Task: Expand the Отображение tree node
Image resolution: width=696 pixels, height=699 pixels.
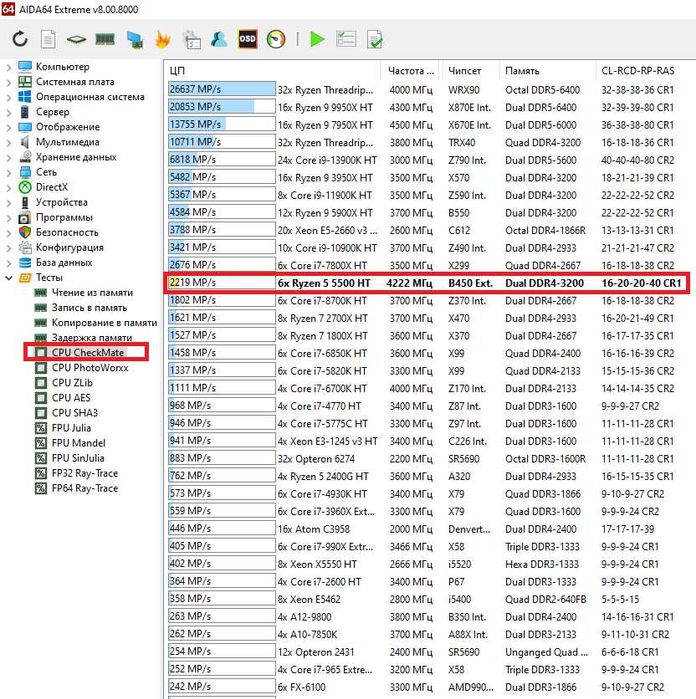Action: coord(8,127)
